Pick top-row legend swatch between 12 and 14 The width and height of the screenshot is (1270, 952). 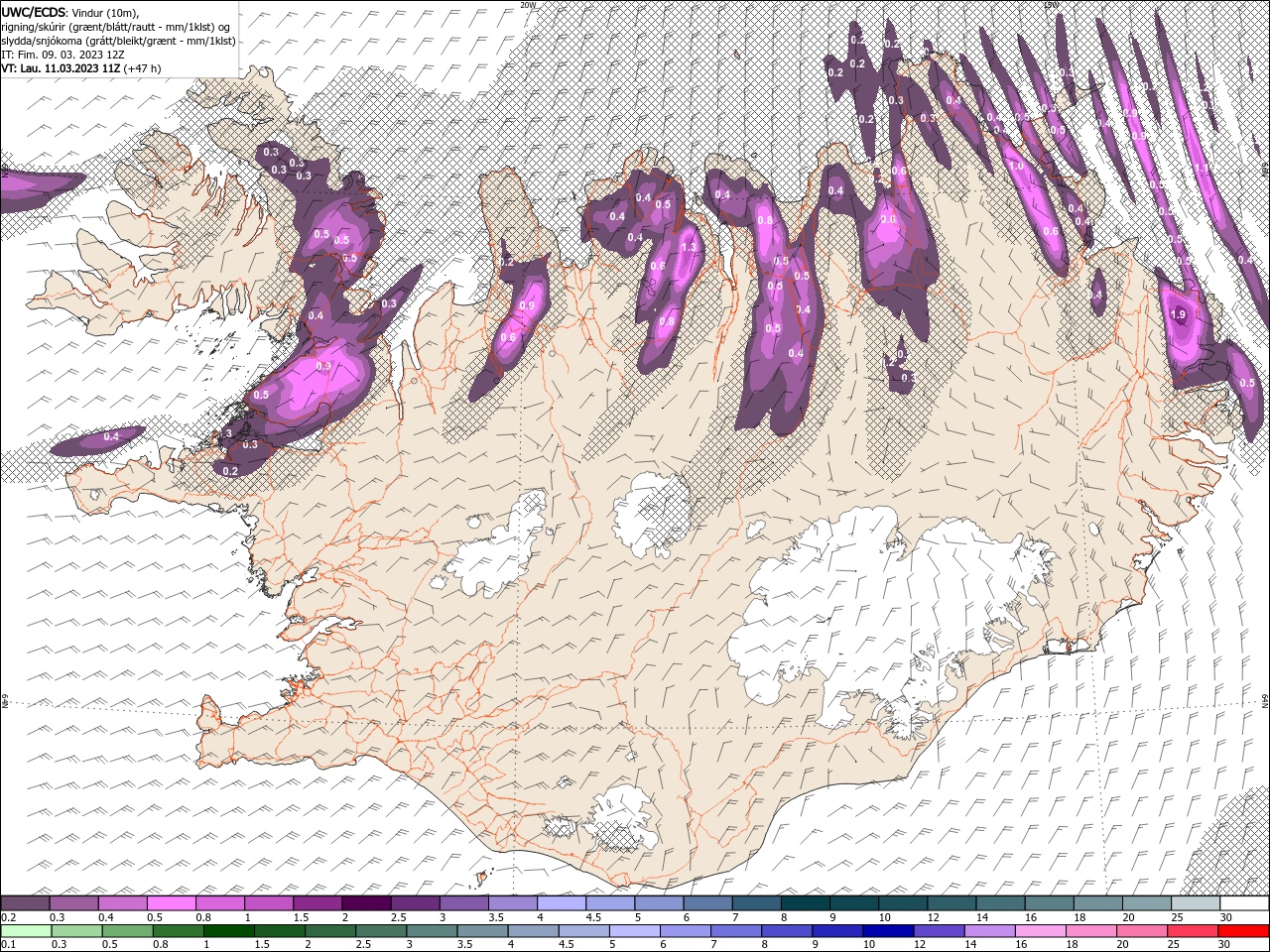point(951,903)
